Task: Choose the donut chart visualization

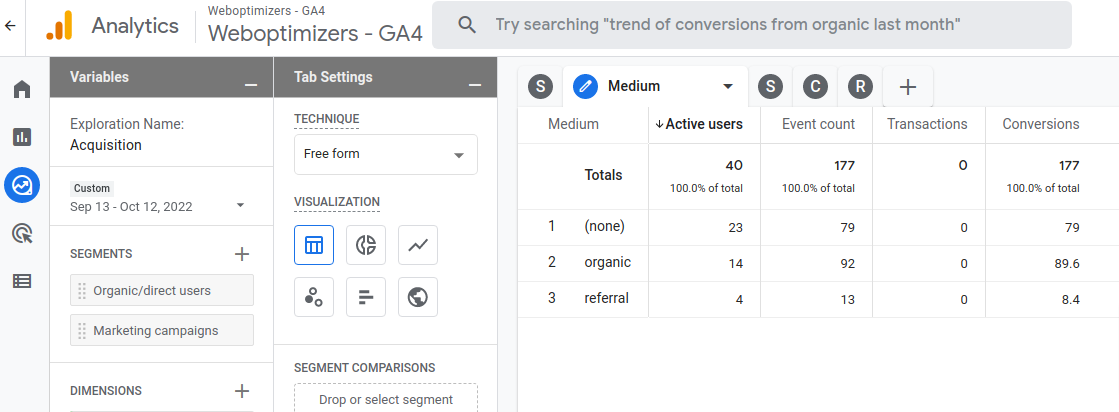Action: (366, 245)
